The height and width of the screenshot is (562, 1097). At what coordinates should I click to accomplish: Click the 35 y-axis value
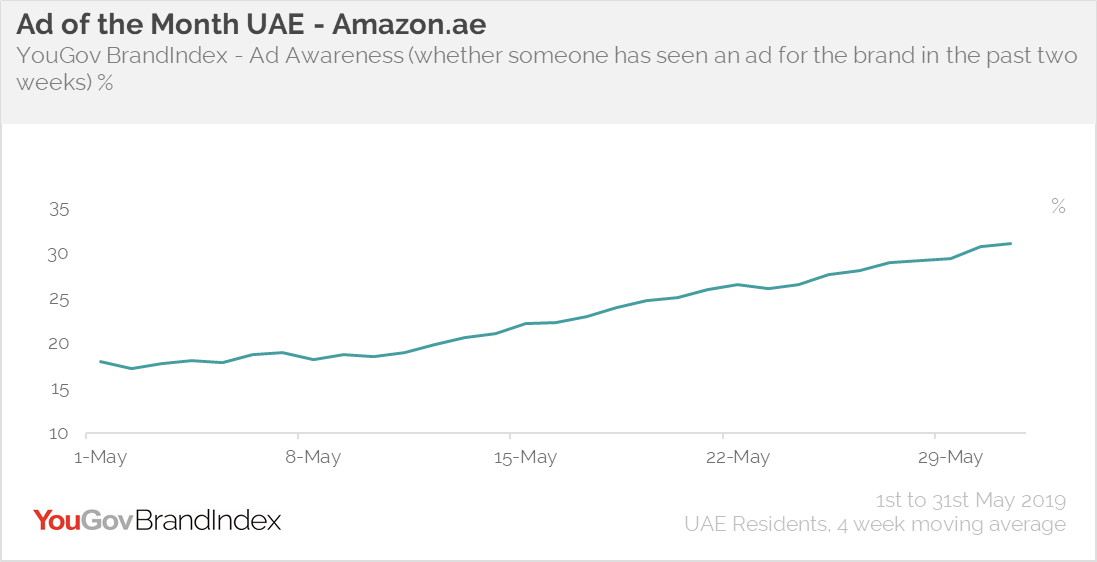pos(57,209)
